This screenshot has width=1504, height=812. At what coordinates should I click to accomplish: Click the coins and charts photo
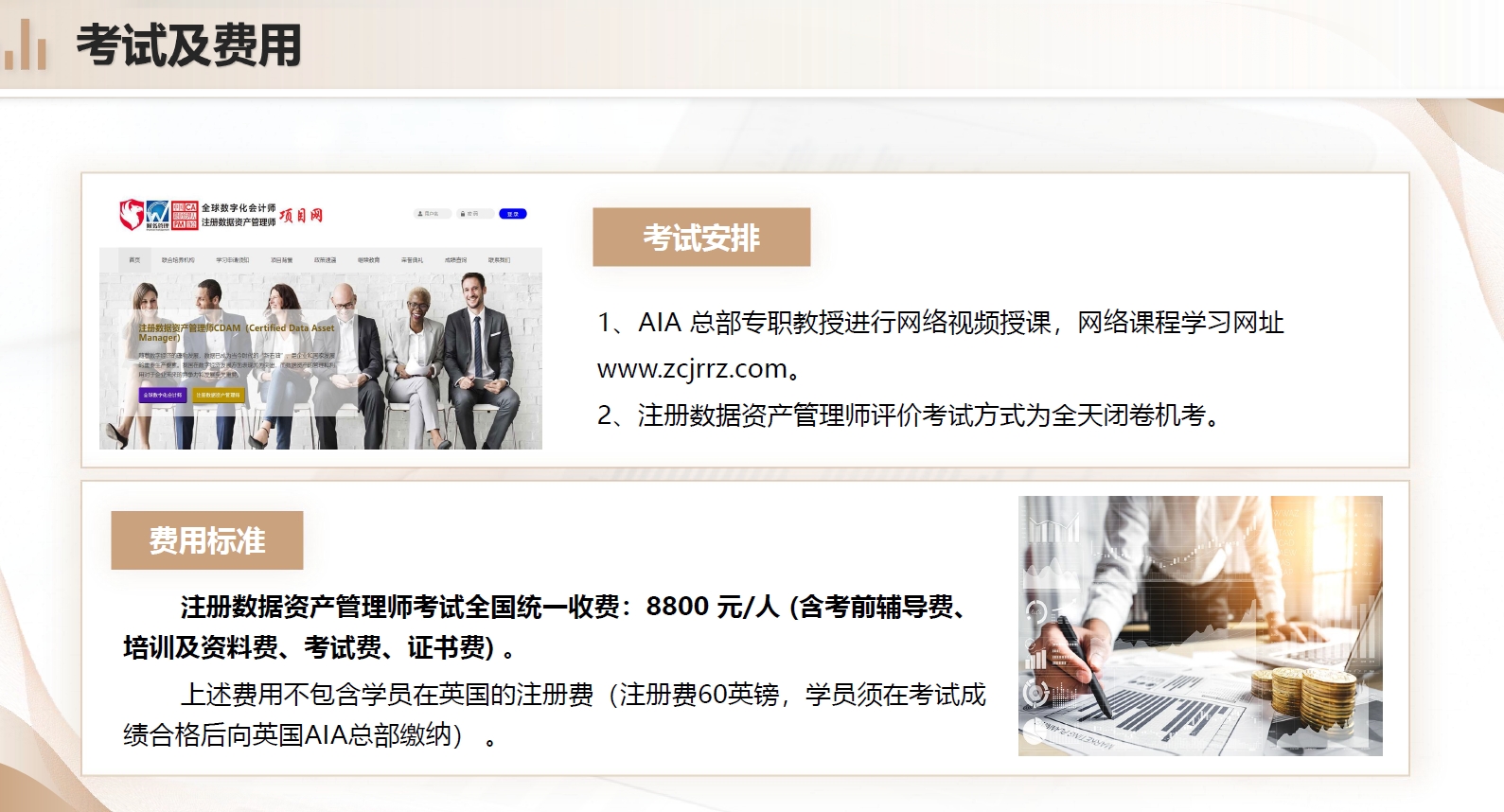click(x=1200, y=626)
